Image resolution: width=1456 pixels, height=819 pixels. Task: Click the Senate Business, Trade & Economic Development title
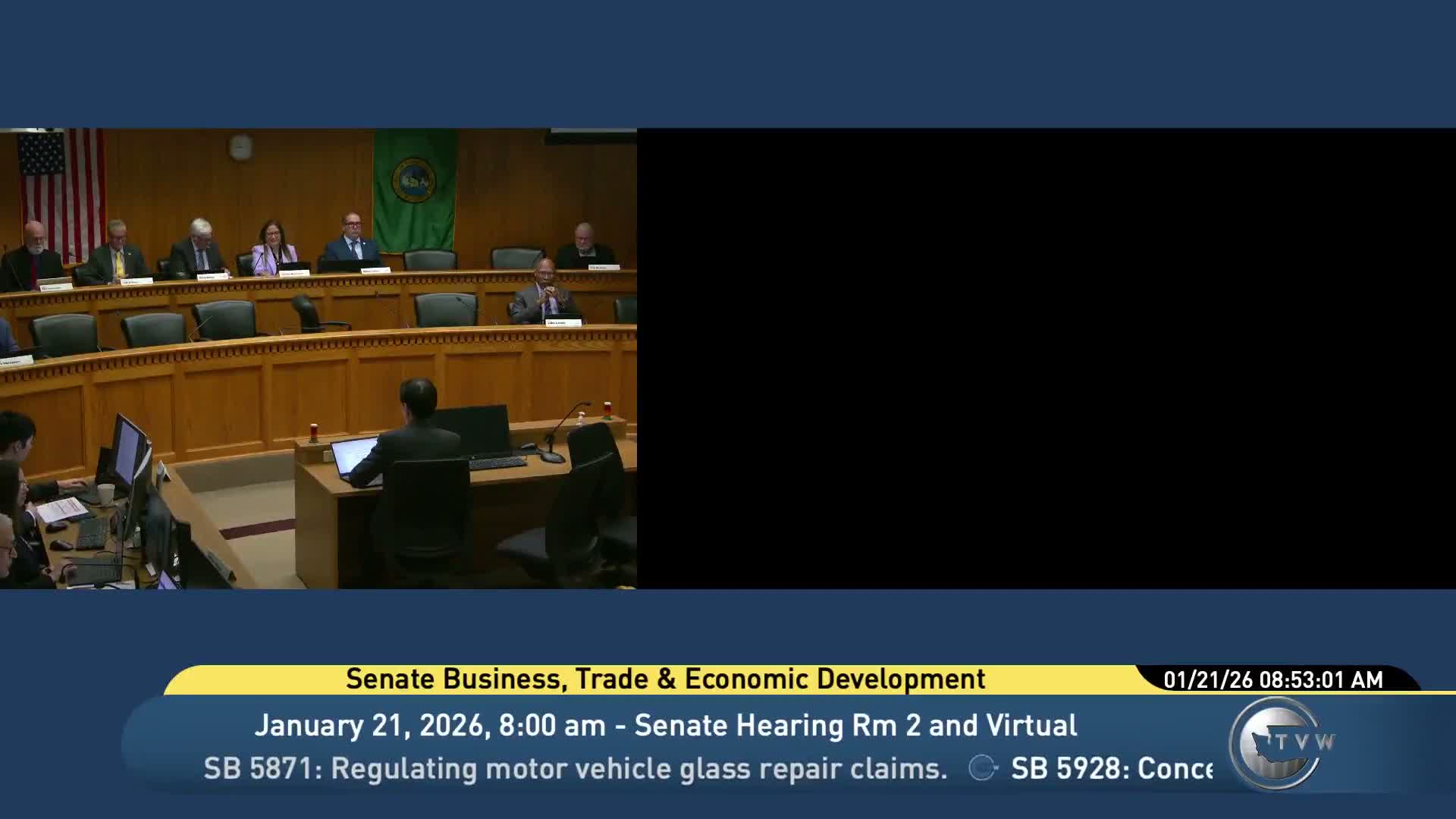(665, 679)
